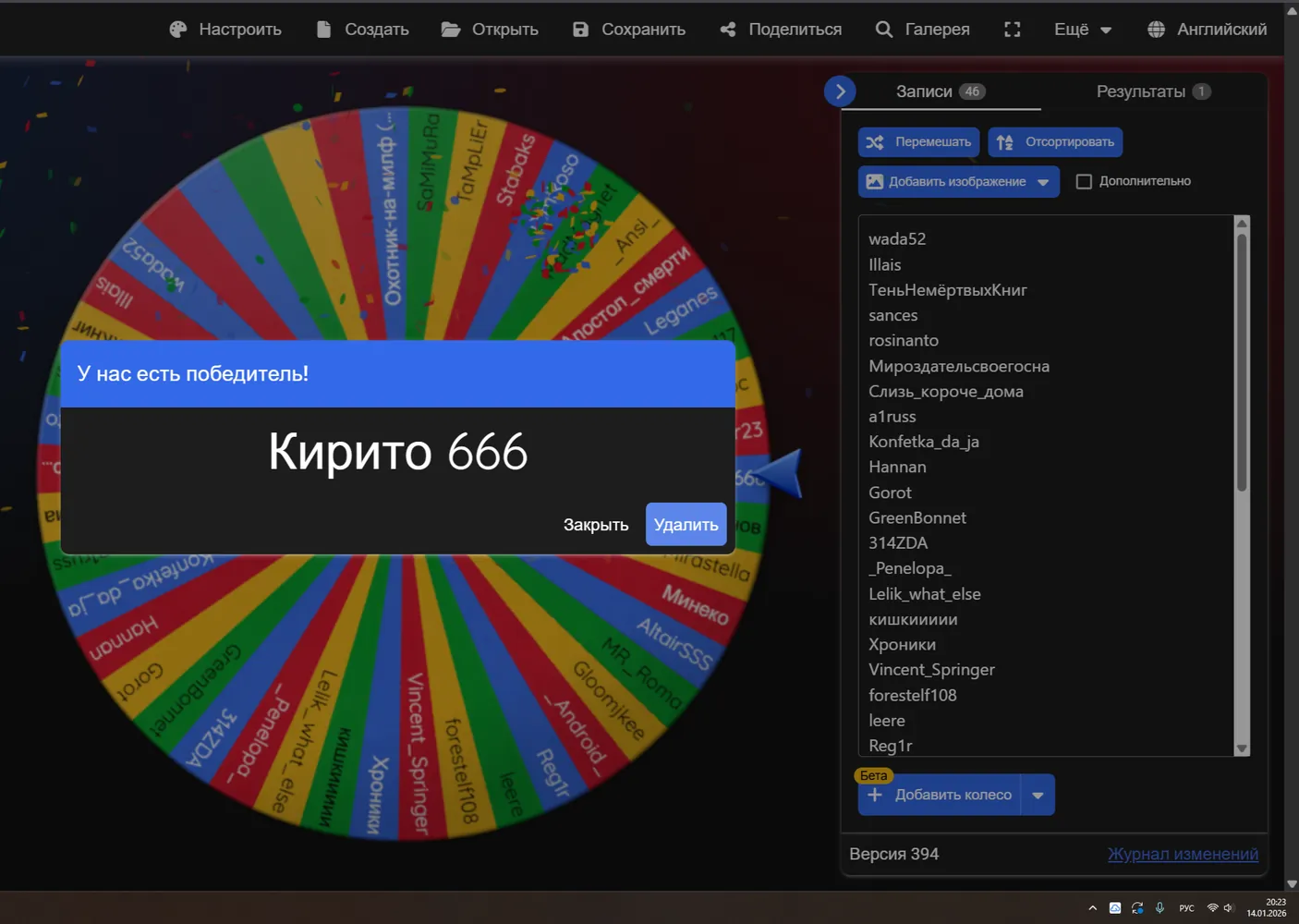Click the GreenBonnet entry
The height and width of the screenshot is (924, 1299).
point(917,517)
